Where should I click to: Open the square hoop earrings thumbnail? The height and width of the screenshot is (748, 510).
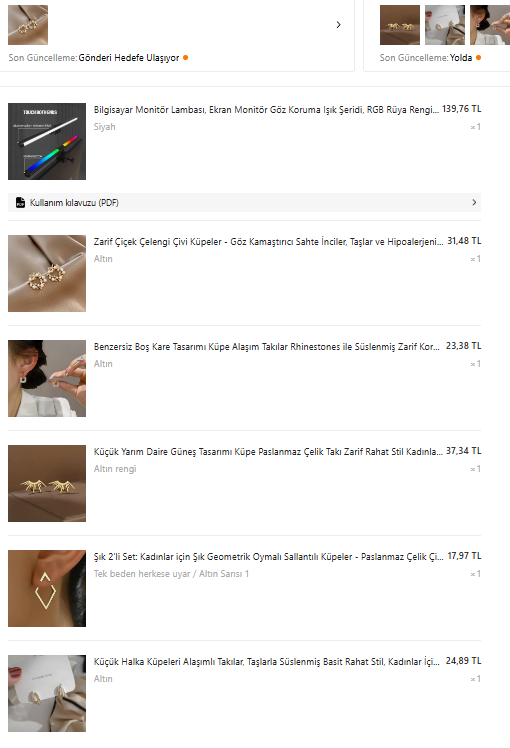[47, 378]
